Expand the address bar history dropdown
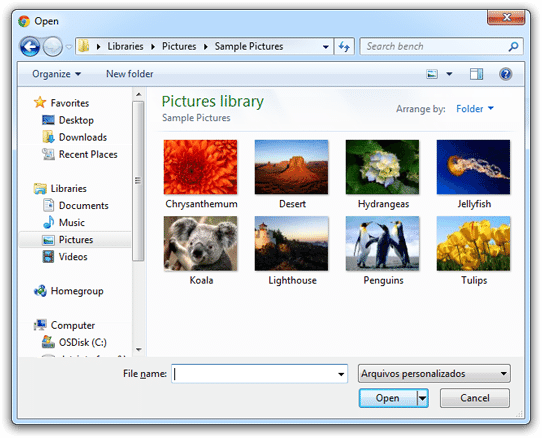This screenshot has height=438, width=542. click(x=325, y=47)
